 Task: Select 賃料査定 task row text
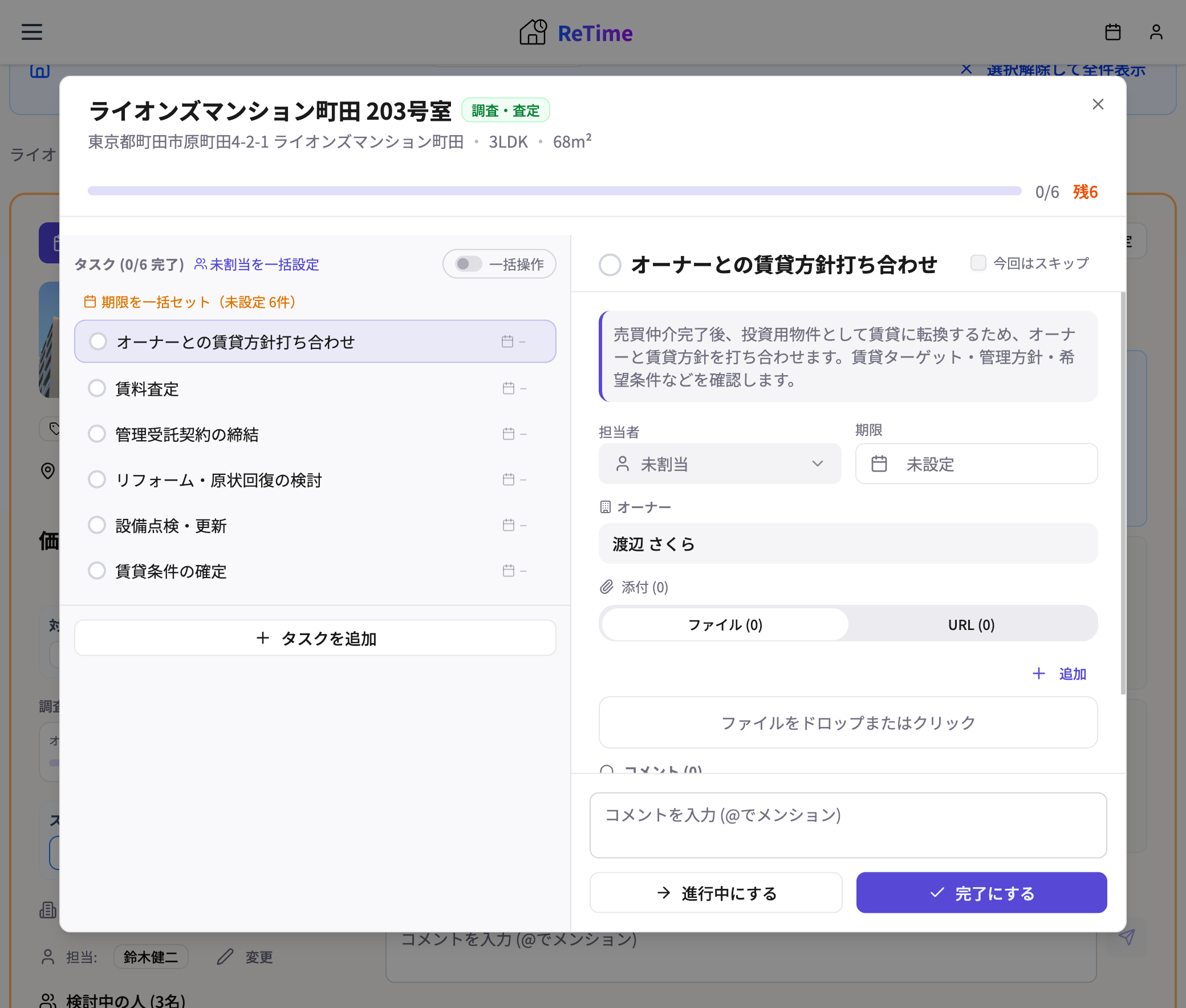147,389
